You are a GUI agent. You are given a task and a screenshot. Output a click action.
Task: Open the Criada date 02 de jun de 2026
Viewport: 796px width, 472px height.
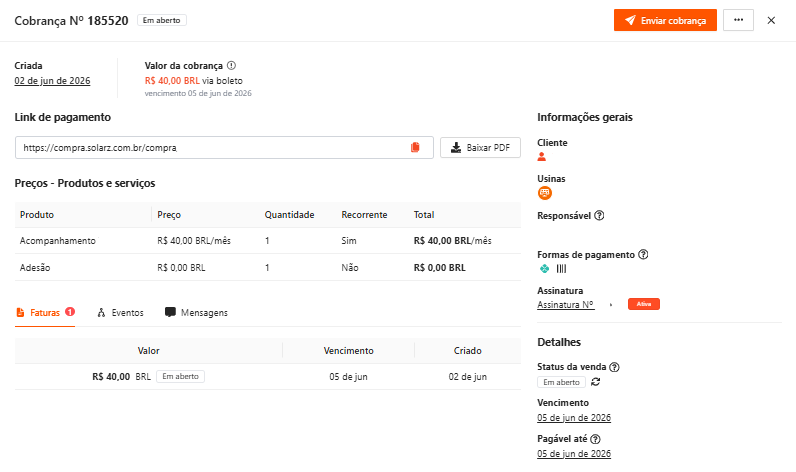52,81
